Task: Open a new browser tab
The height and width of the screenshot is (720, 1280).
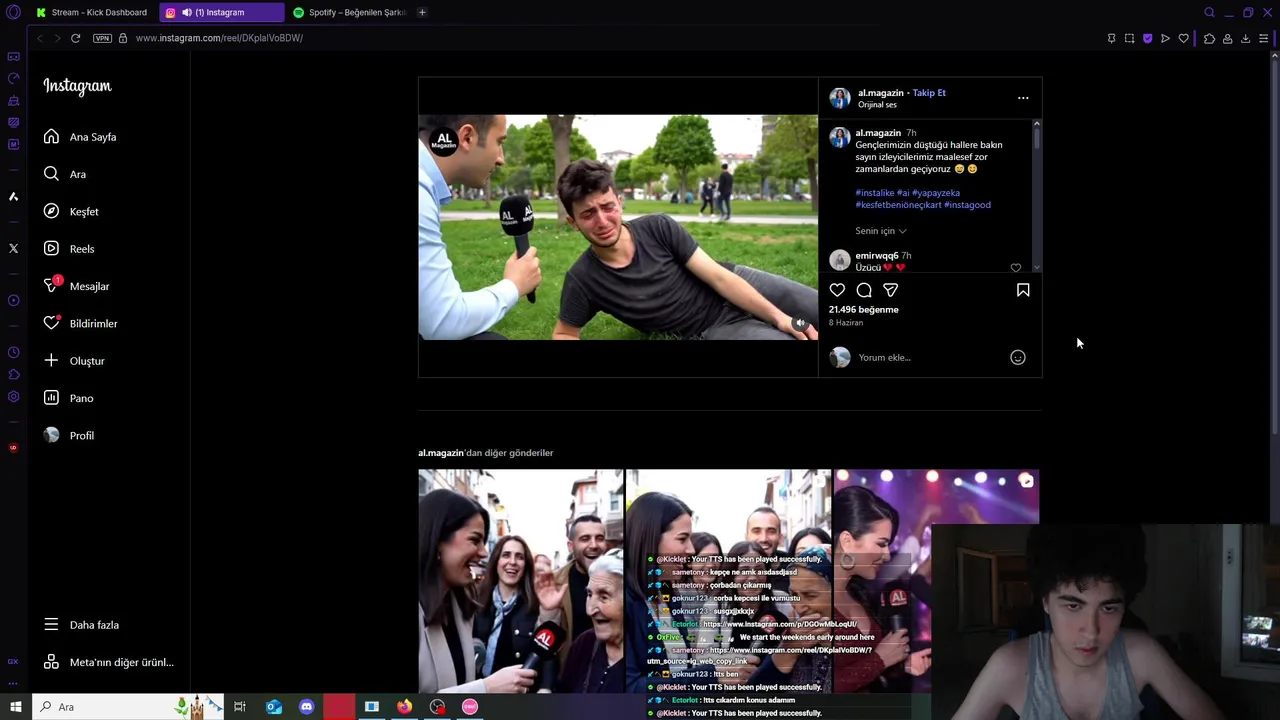Action: coord(422,12)
